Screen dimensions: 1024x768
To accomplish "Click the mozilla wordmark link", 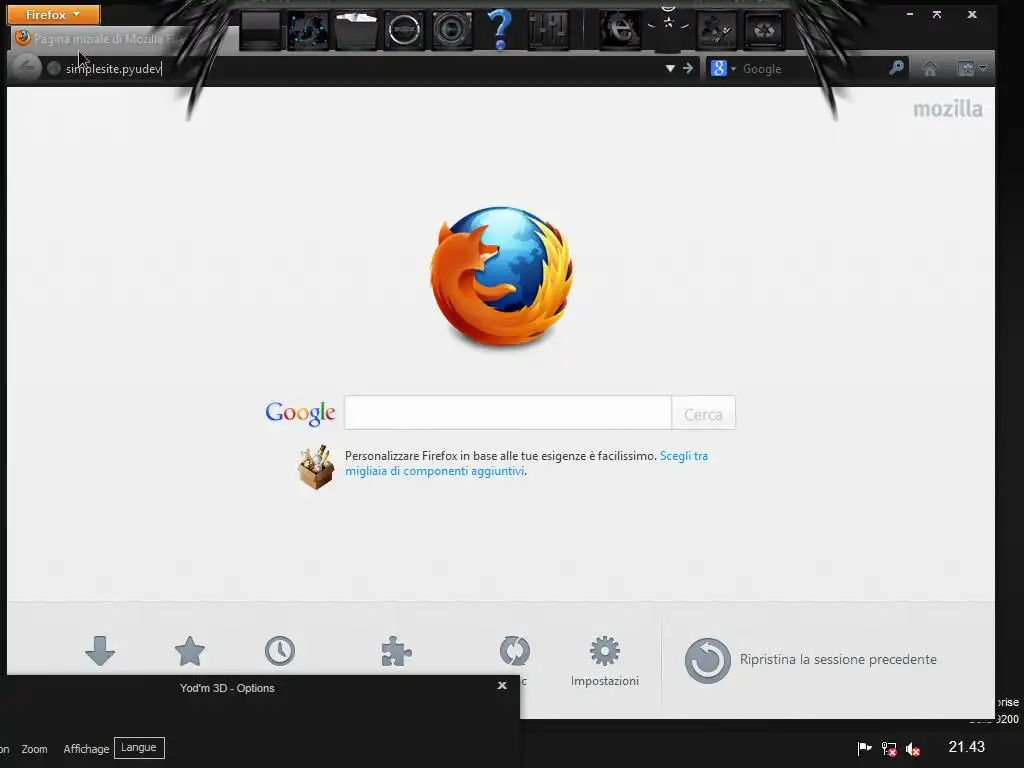I will click(x=948, y=108).
